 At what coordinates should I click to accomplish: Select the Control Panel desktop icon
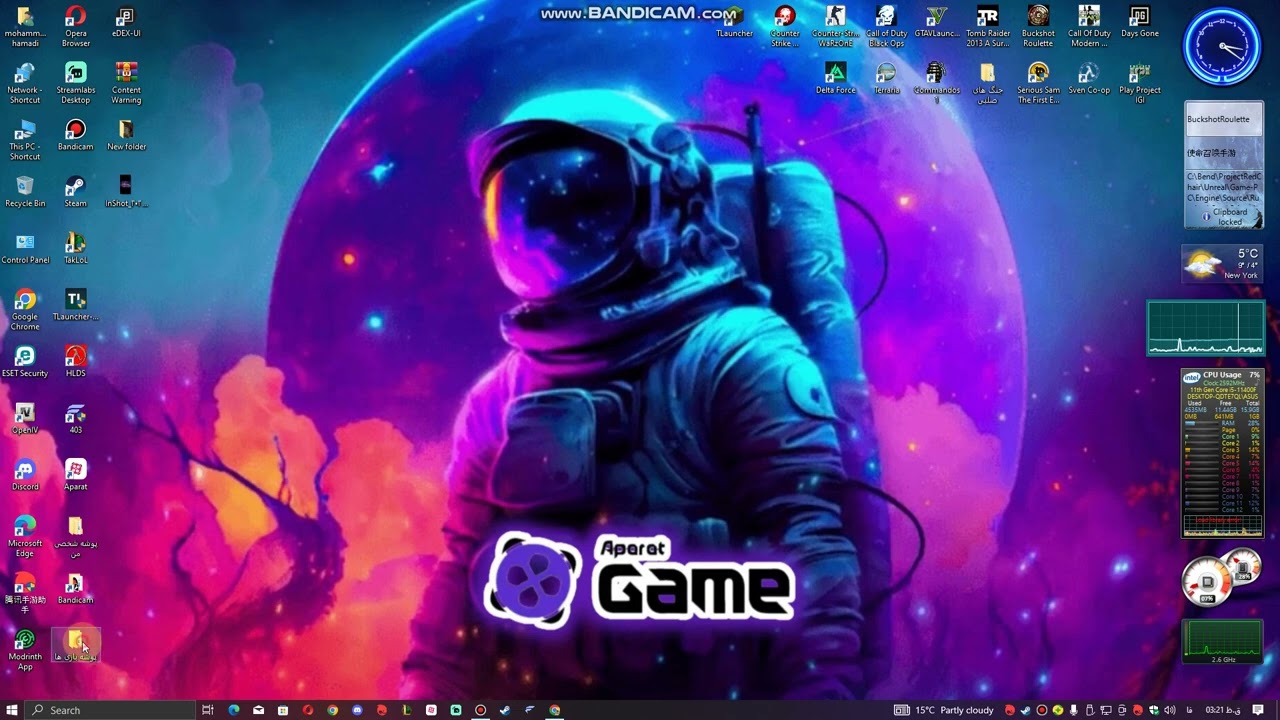(x=25, y=248)
